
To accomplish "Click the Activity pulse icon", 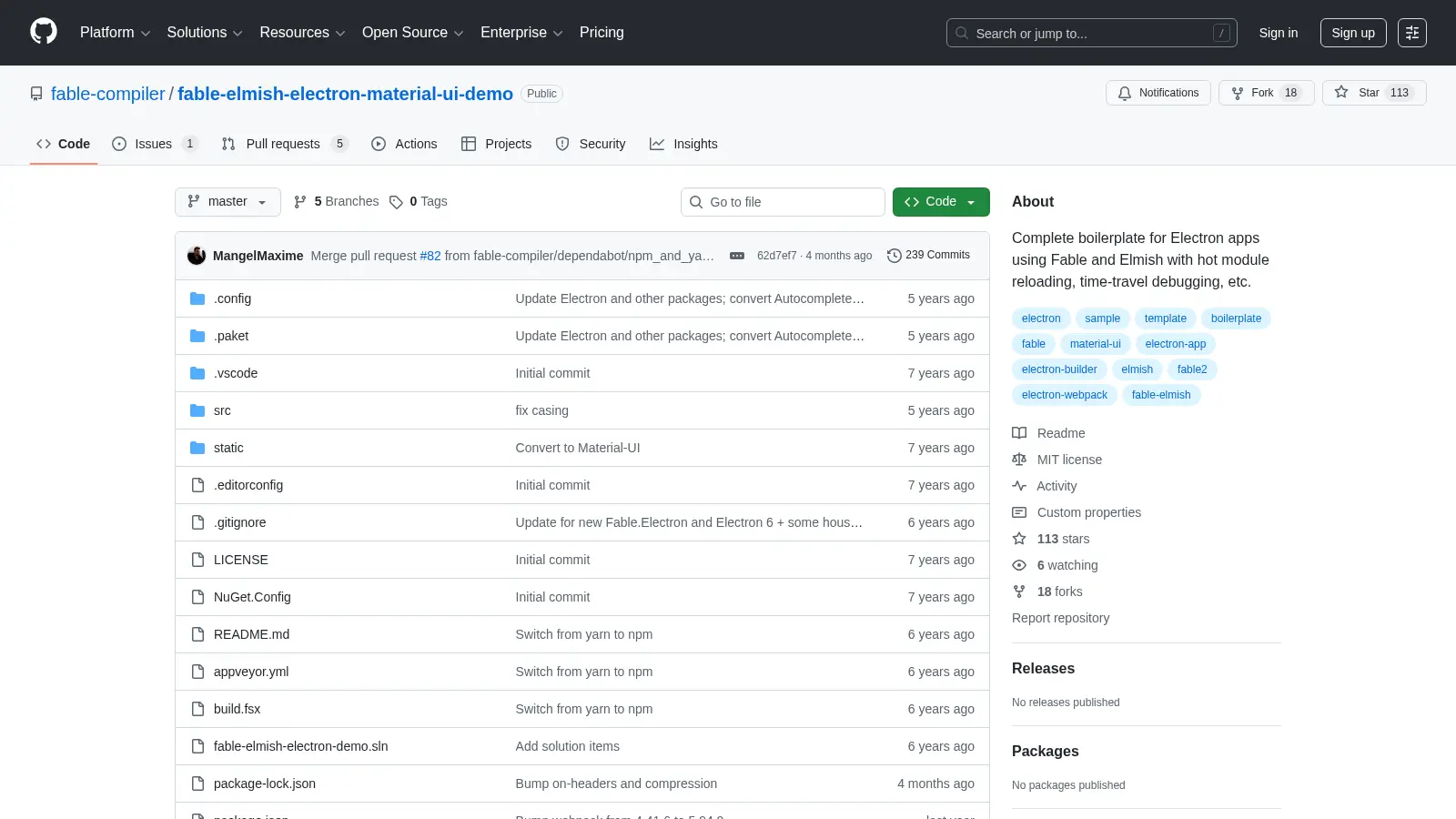I will 1019,486.
